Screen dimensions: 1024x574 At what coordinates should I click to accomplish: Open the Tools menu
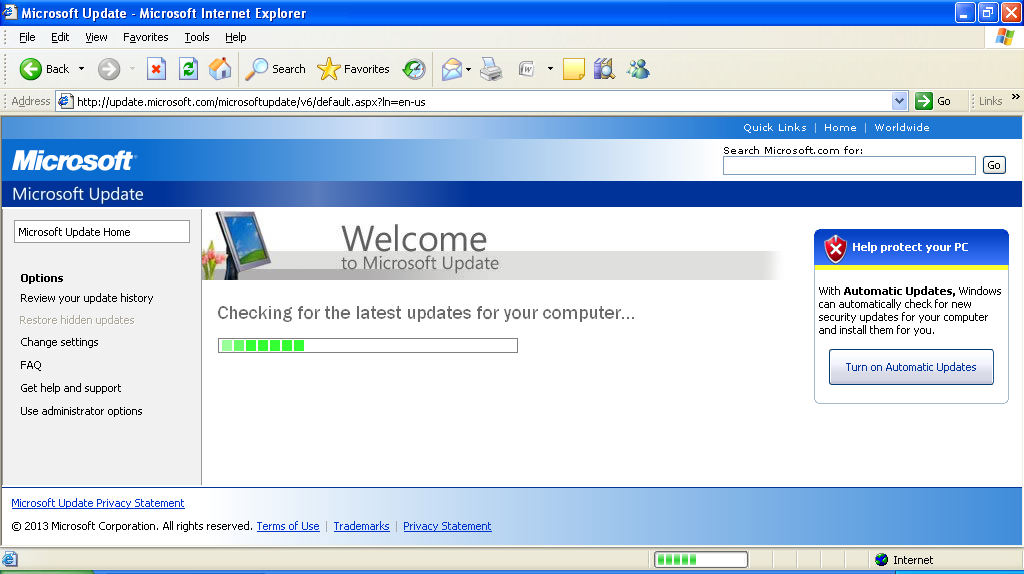[x=197, y=37]
